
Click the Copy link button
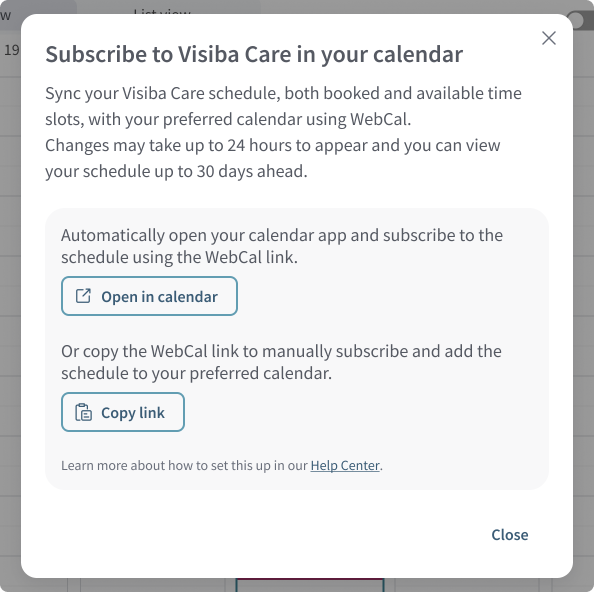coord(123,412)
